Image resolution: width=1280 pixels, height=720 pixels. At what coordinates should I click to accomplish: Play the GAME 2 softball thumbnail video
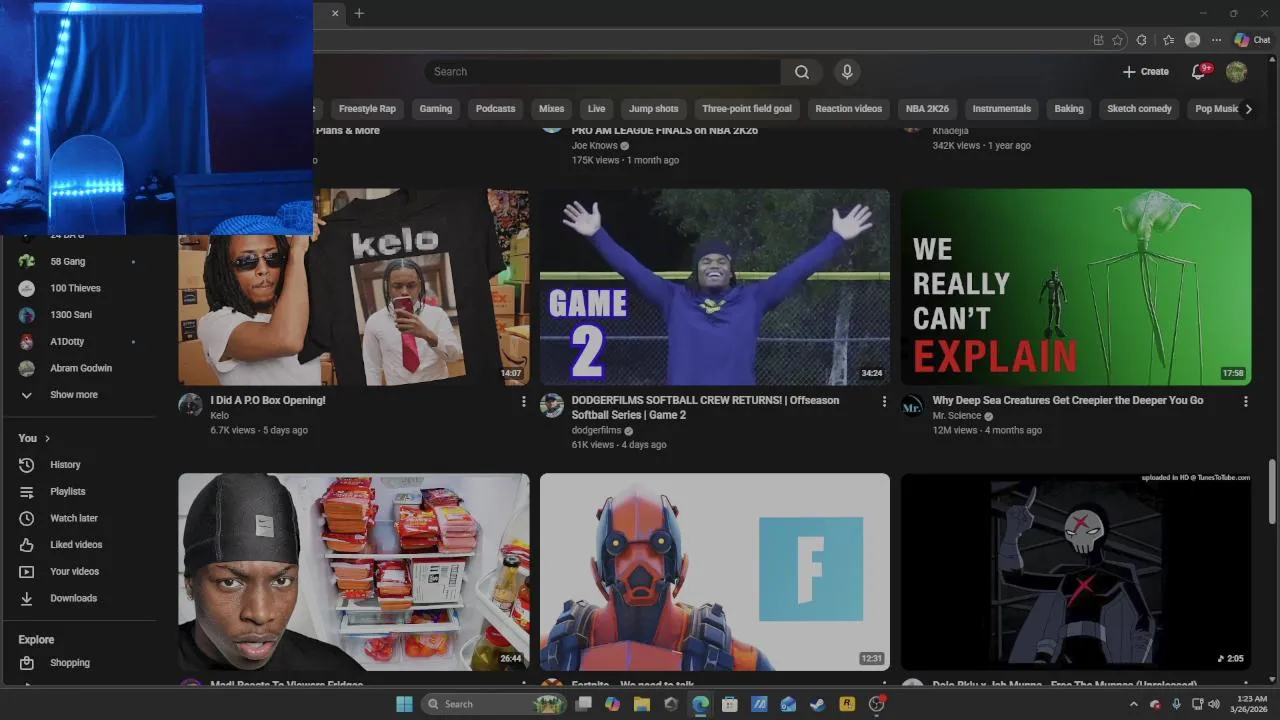pyautogui.click(x=715, y=287)
